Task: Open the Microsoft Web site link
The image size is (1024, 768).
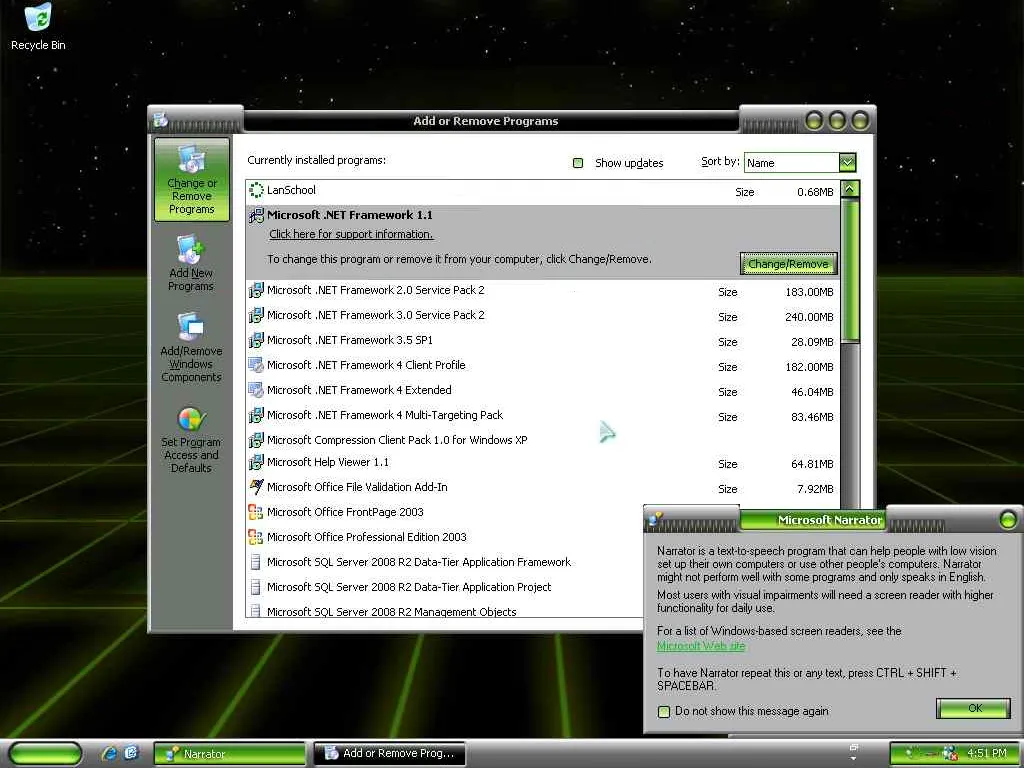Action: tap(701, 646)
